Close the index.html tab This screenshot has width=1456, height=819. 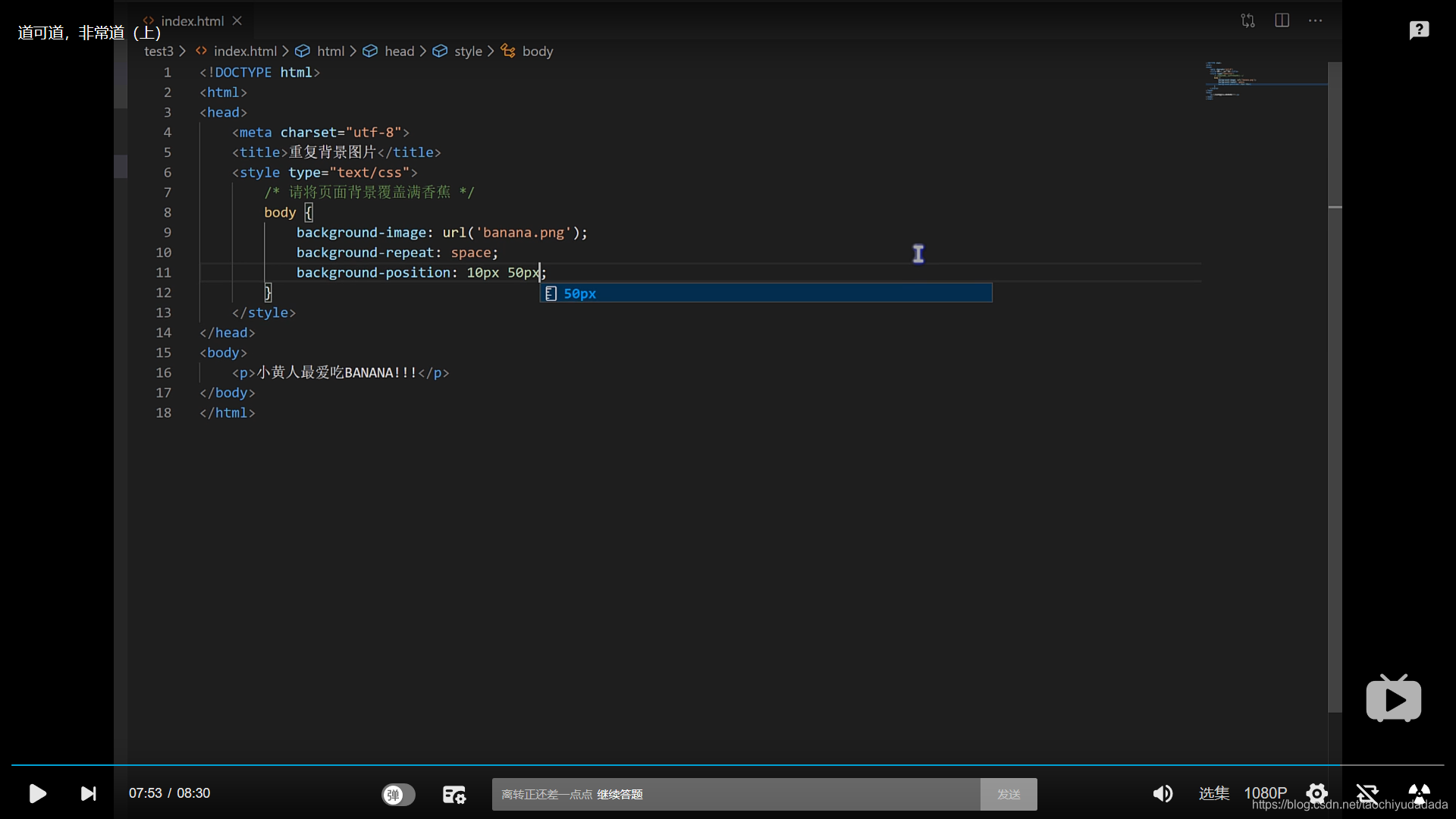pos(237,21)
